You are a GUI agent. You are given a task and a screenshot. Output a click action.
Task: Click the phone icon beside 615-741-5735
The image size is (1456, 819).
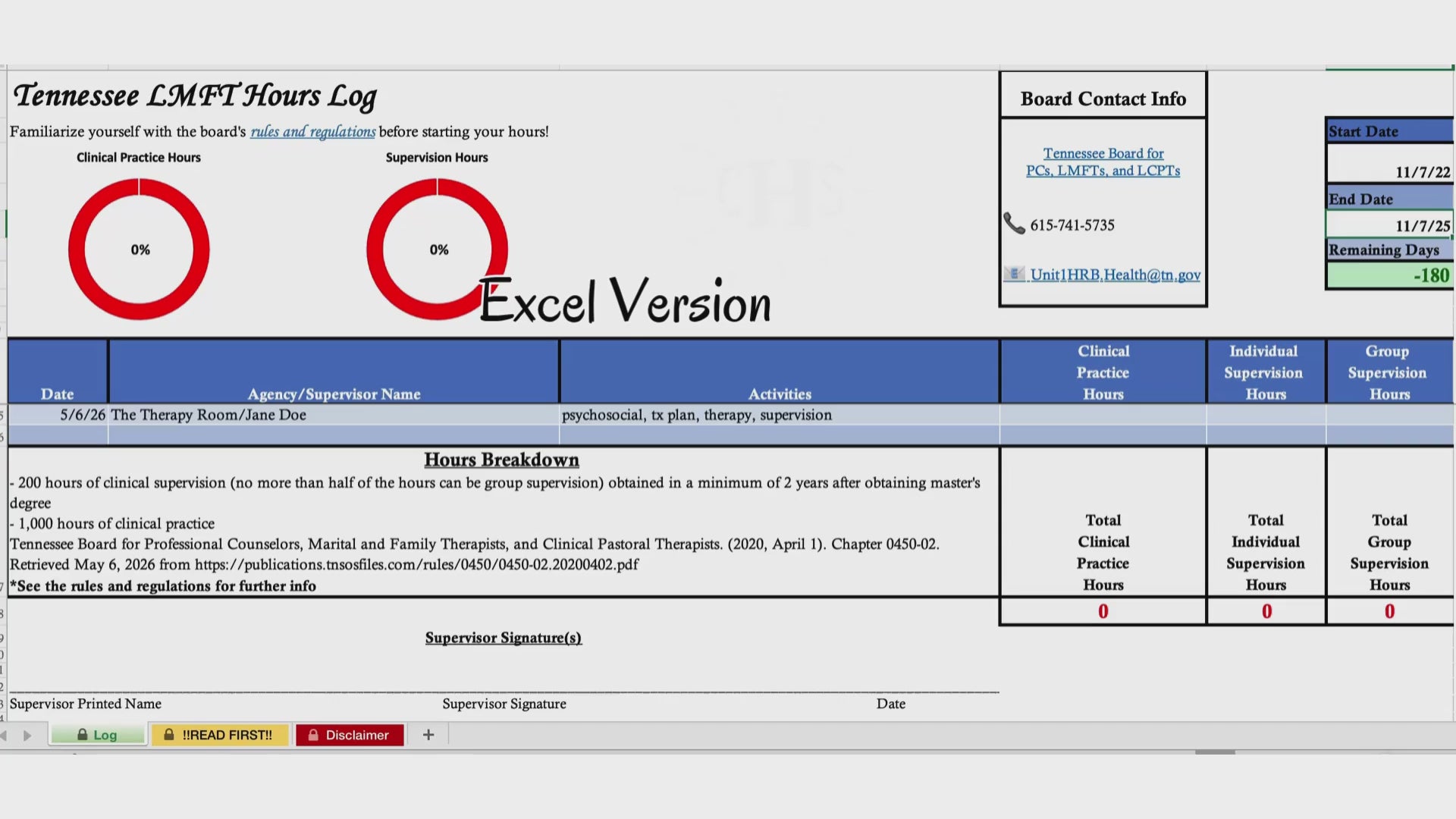1014,224
